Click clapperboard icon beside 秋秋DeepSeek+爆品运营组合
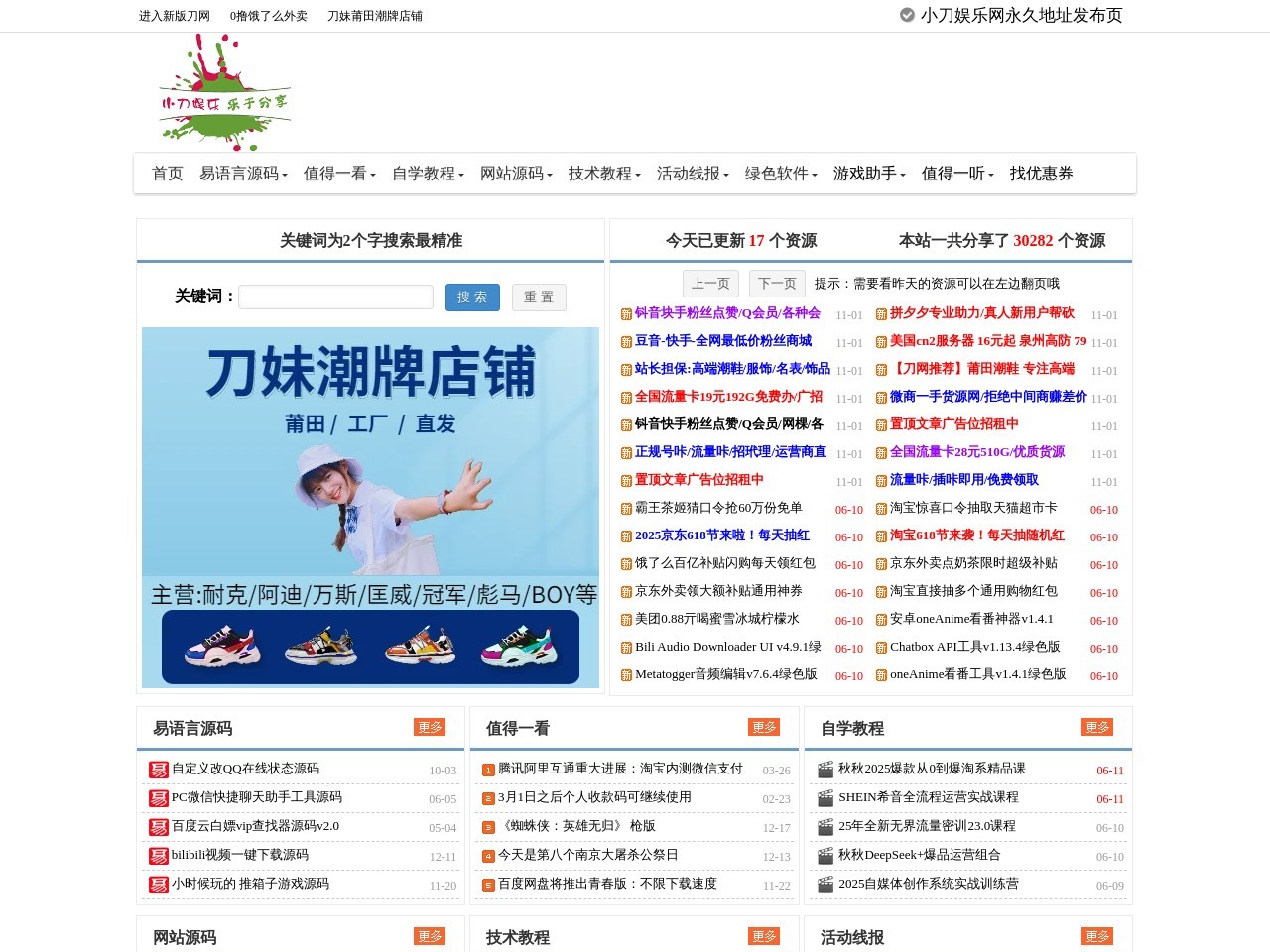This screenshot has width=1270, height=952. [825, 856]
